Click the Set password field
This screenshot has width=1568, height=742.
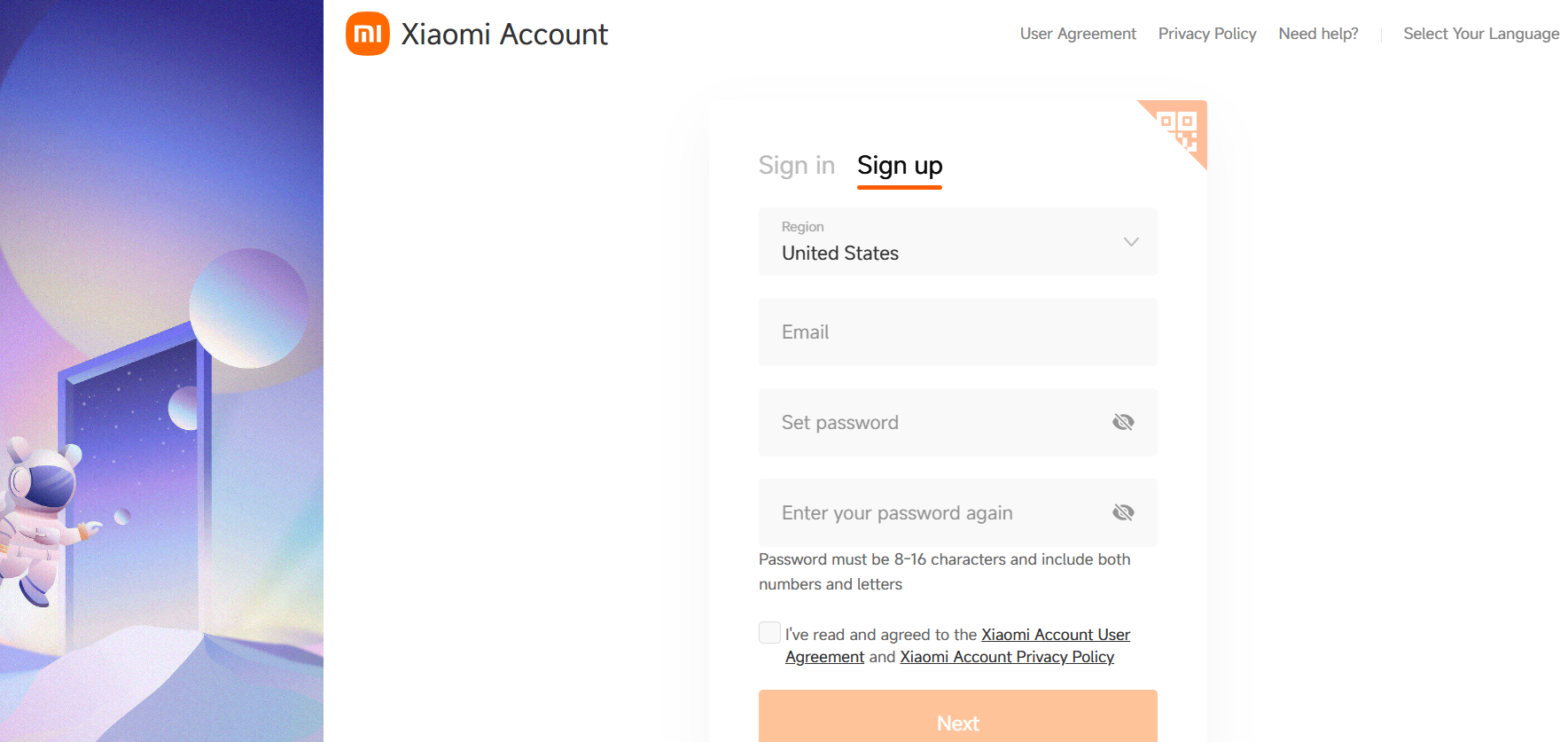point(931,423)
